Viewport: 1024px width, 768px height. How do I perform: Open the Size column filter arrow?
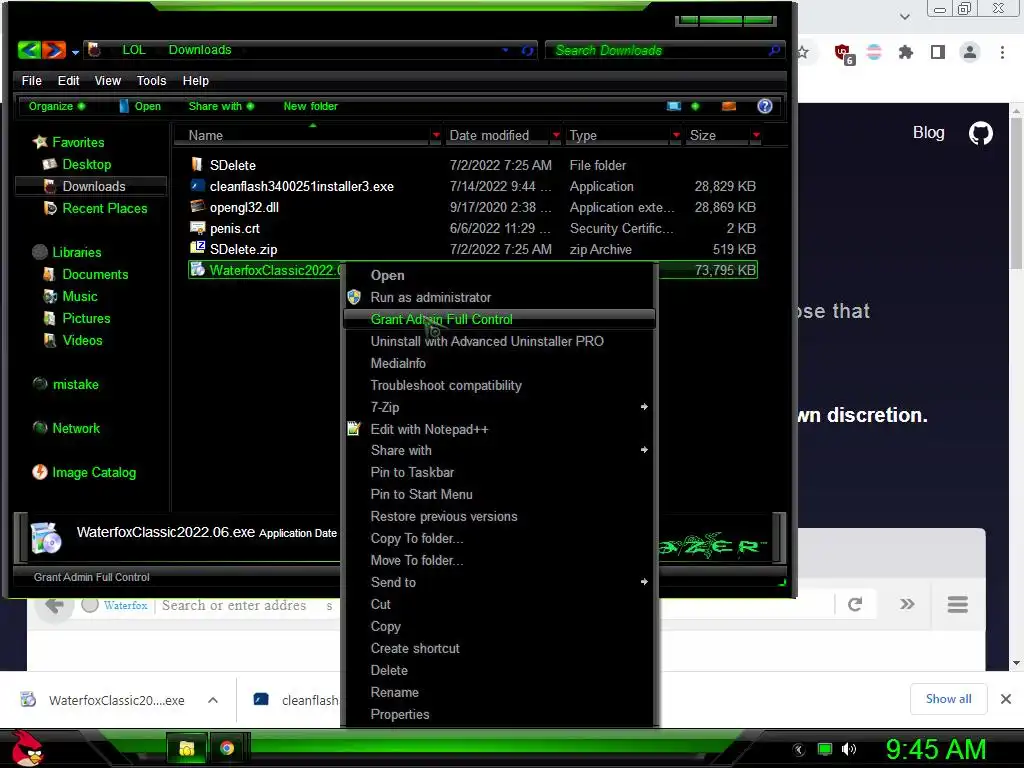(x=756, y=135)
